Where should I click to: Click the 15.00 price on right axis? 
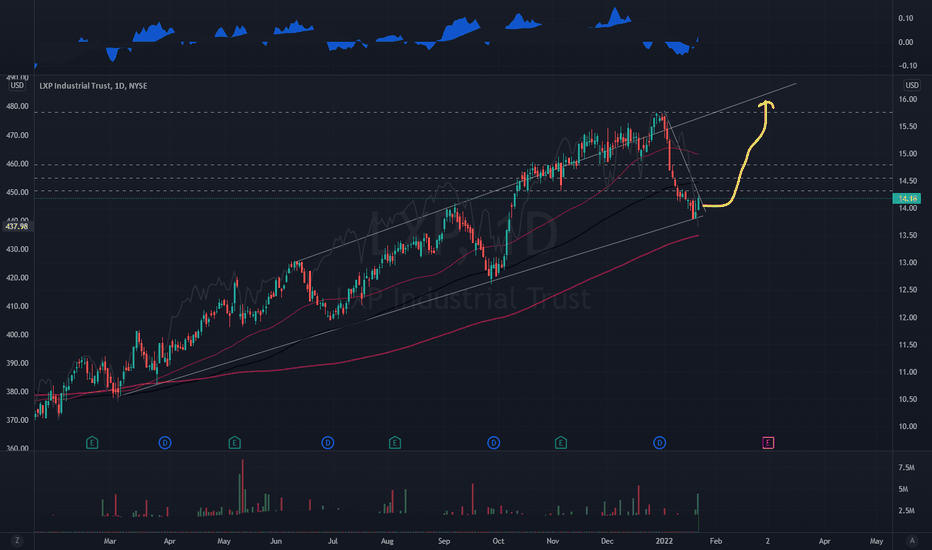point(908,153)
